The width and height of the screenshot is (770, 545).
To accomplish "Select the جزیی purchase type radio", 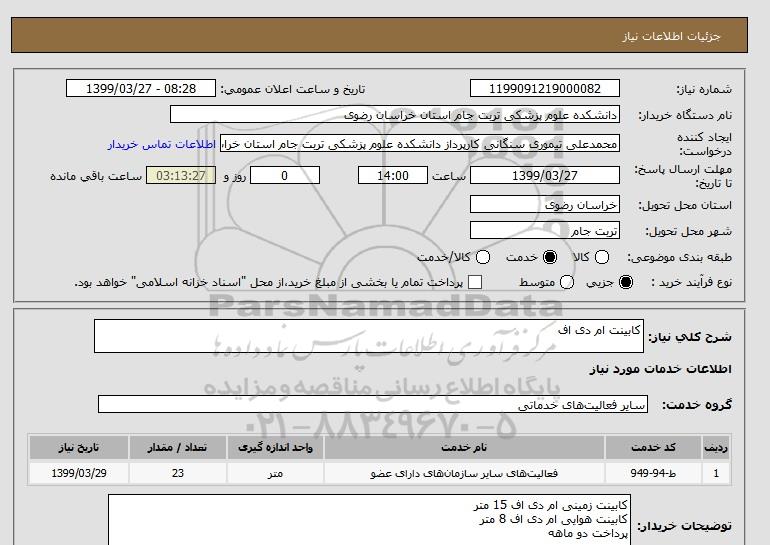I will [626, 282].
